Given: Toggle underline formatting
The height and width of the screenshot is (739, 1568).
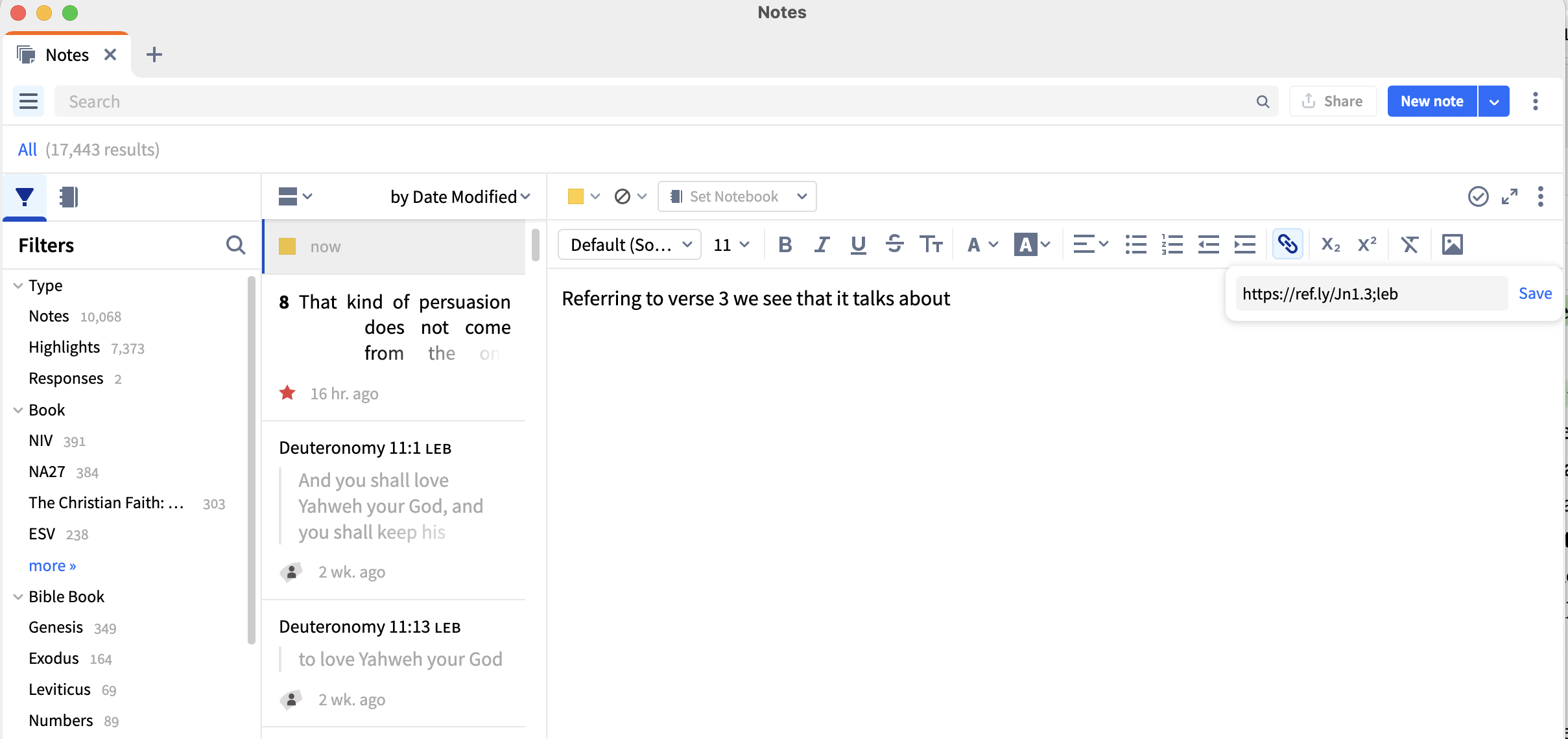Looking at the screenshot, I should pyautogui.click(x=858, y=244).
